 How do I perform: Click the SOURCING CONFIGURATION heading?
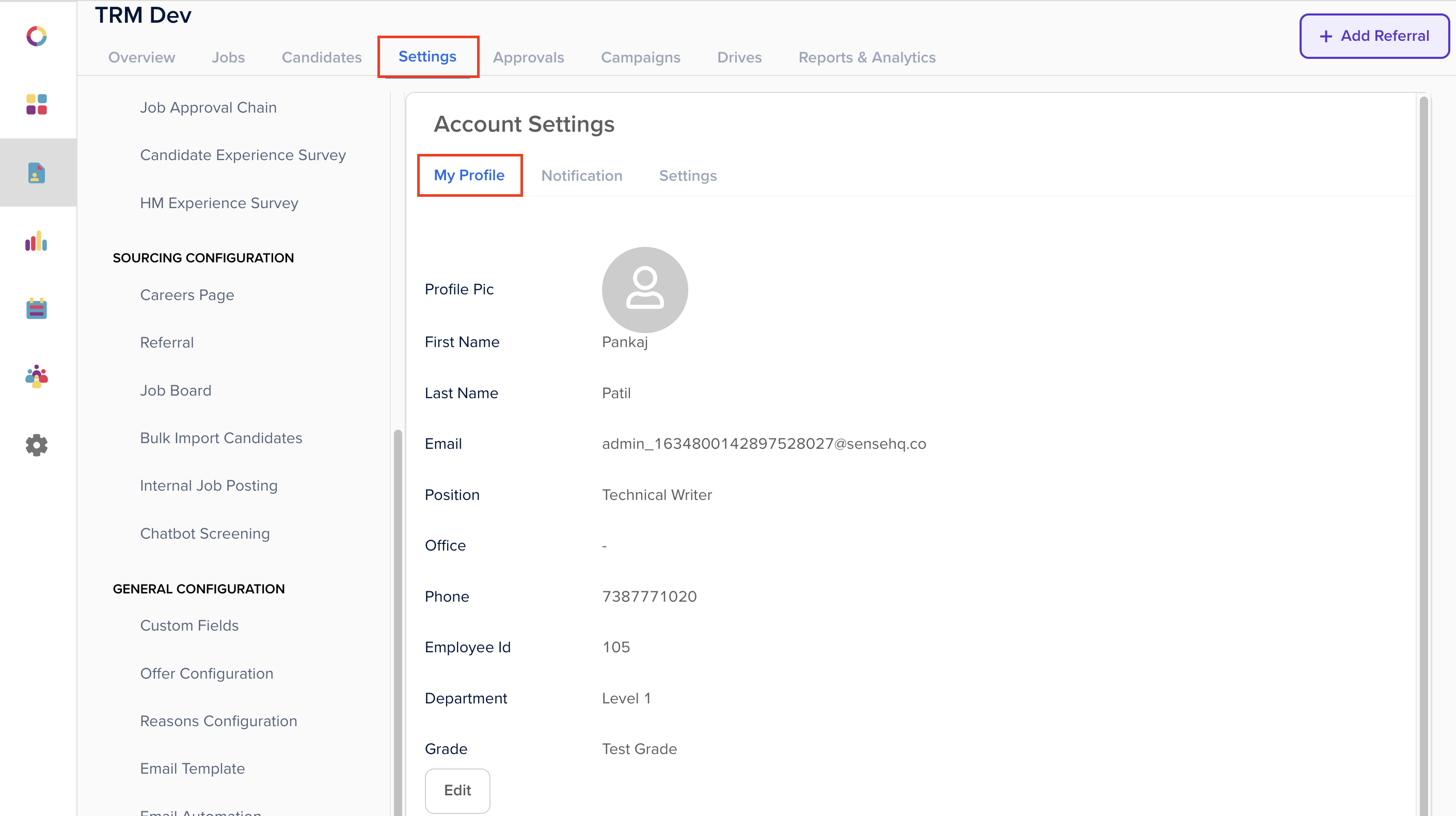[x=203, y=258]
